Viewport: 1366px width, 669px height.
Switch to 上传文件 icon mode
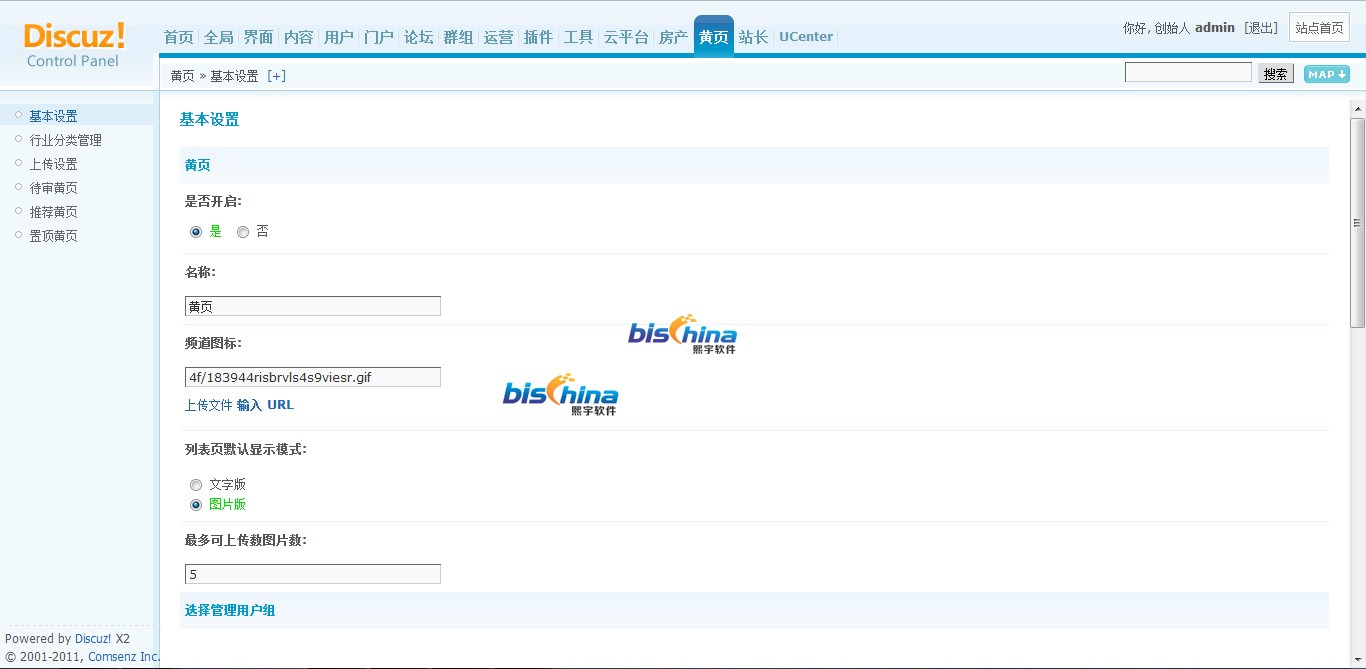(209, 405)
